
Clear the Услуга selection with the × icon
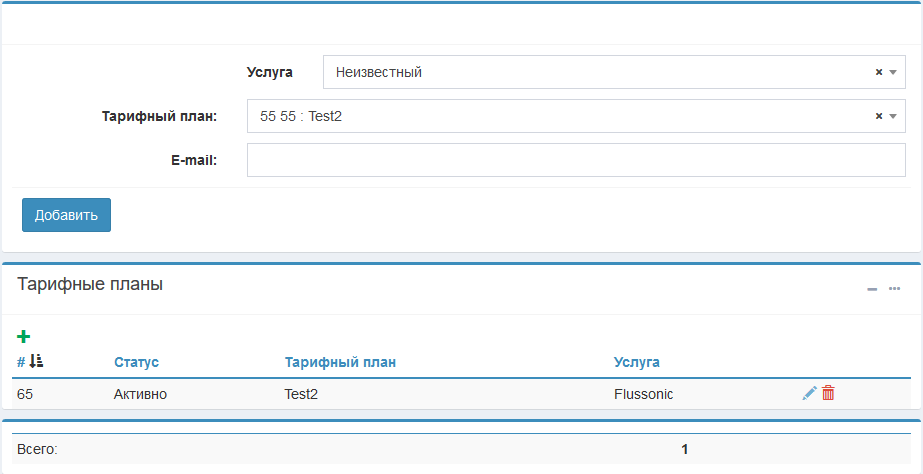(x=879, y=72)
